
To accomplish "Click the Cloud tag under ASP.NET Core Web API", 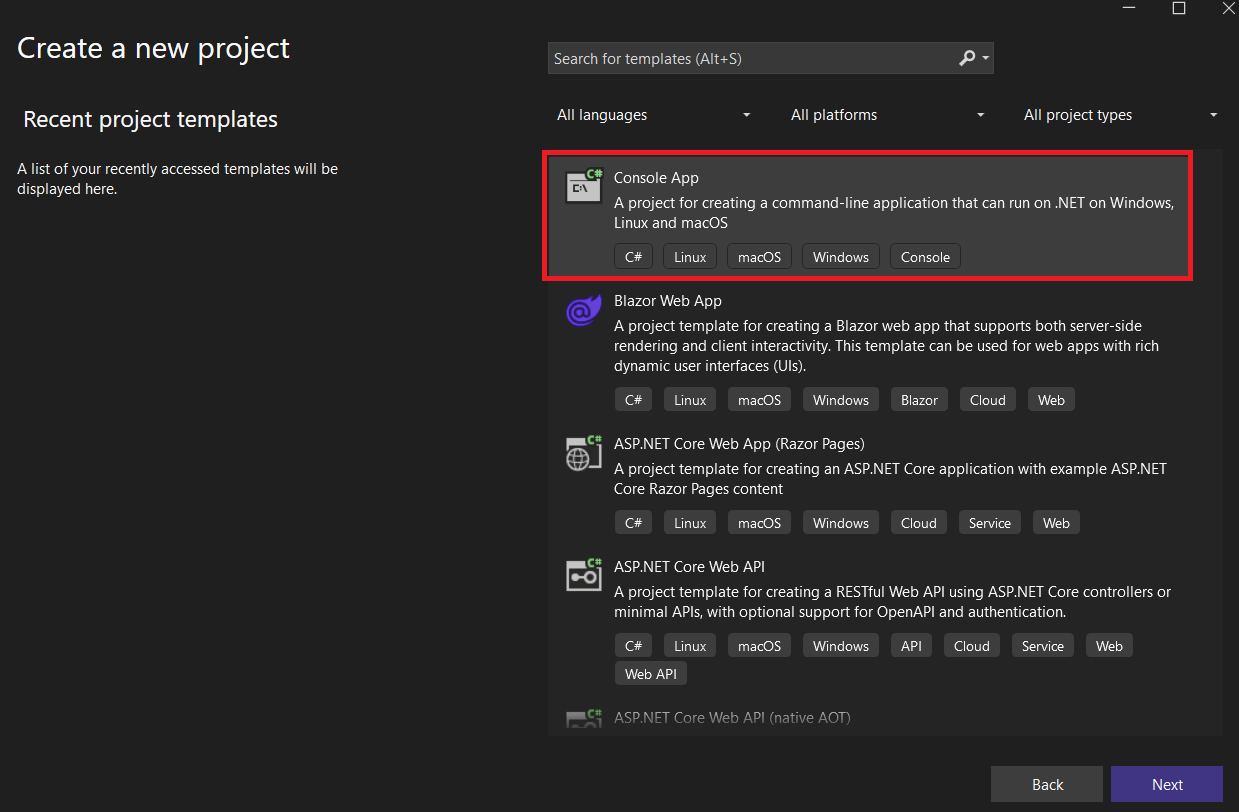I will point(972,646).
